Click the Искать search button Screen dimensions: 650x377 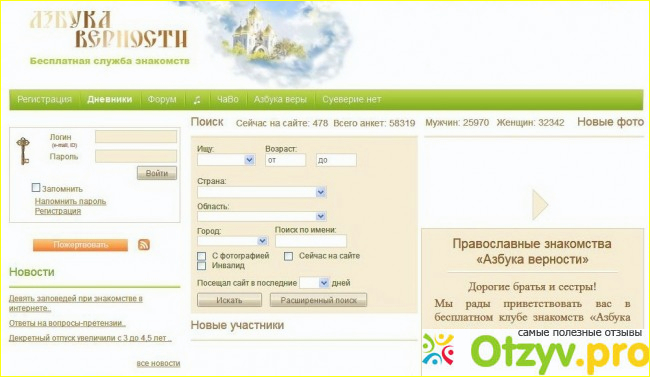coord(229,300)
